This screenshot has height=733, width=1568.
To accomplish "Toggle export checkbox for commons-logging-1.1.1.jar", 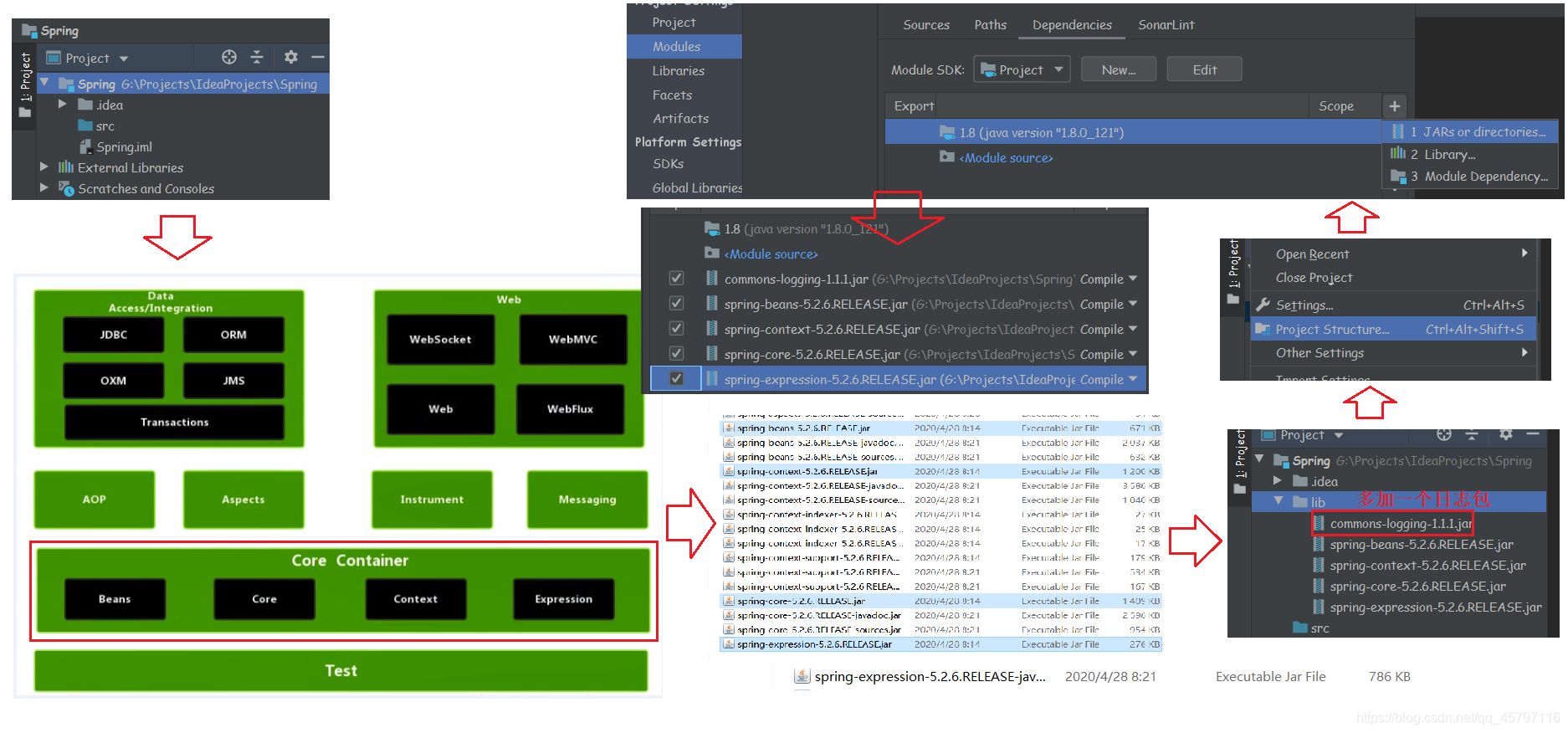I will [x=676, y=278].
